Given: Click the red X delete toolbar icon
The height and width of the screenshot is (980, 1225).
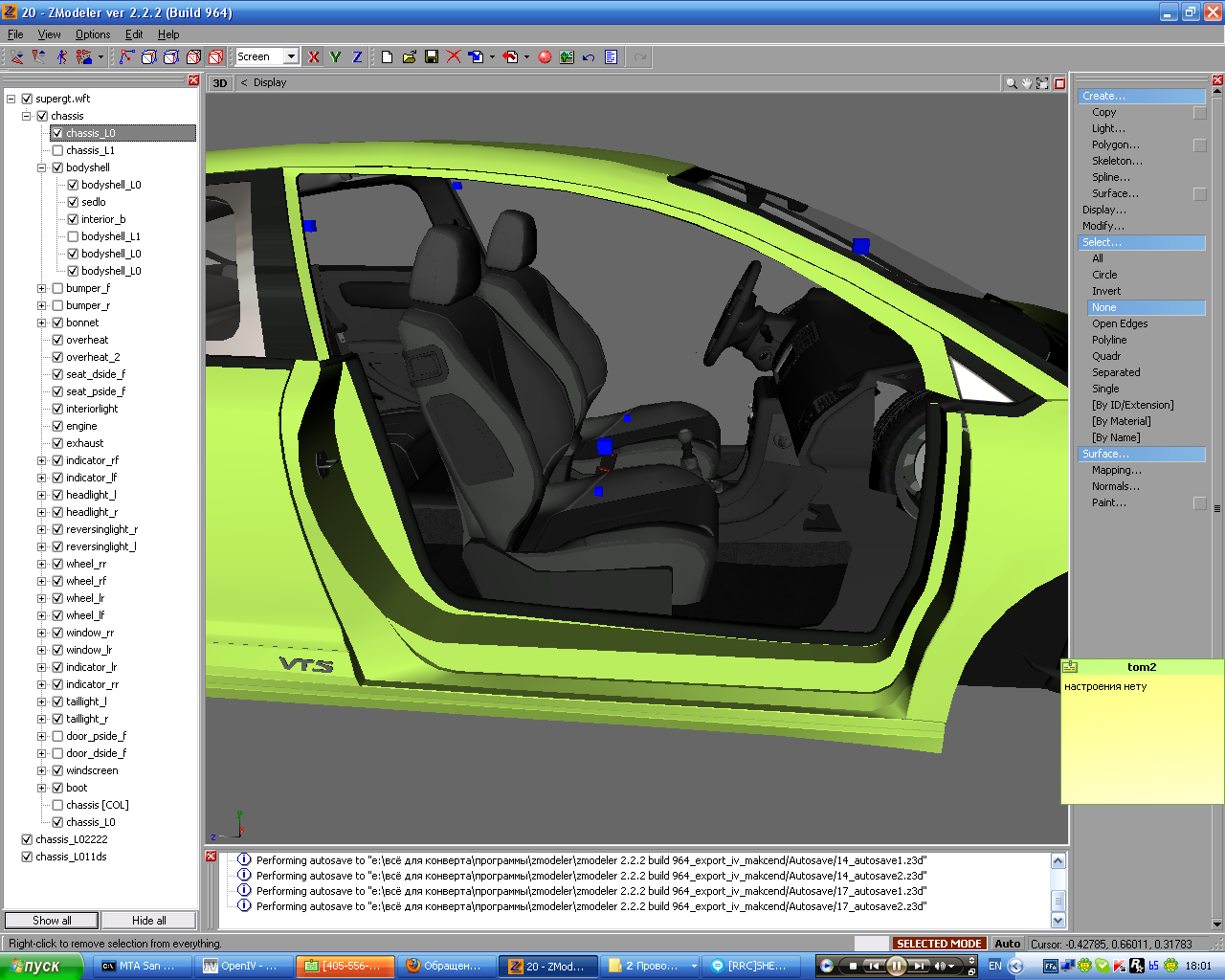Looking at the screenshot, I should pos(454,57).
